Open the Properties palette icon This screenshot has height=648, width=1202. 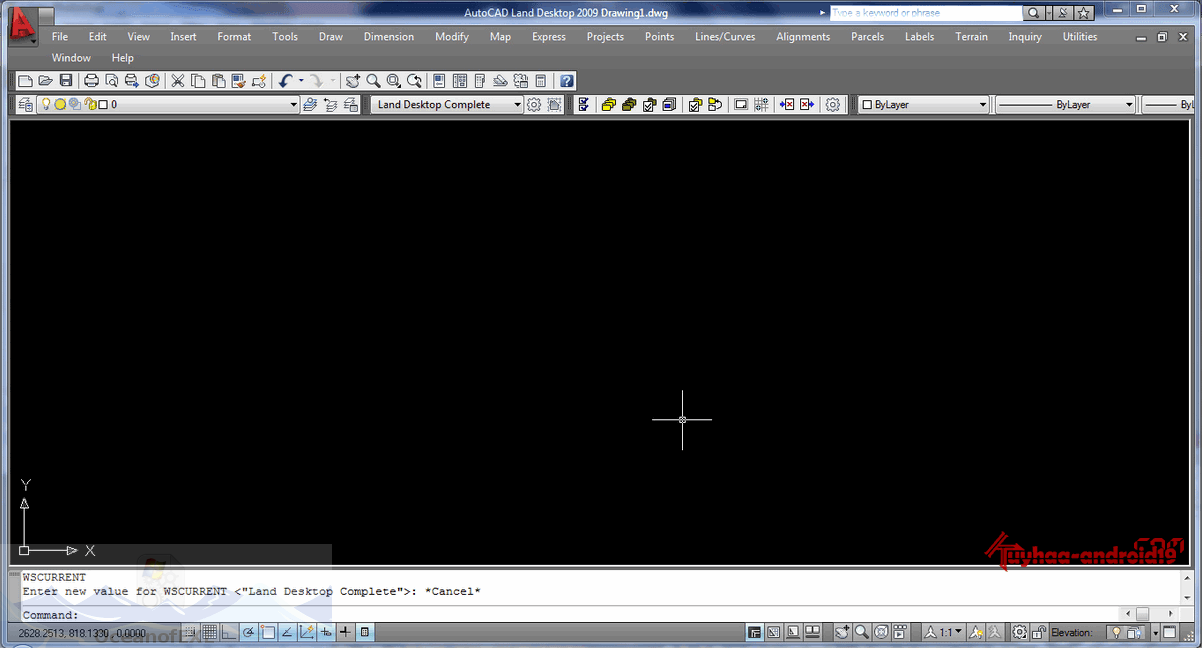point(439,81)
